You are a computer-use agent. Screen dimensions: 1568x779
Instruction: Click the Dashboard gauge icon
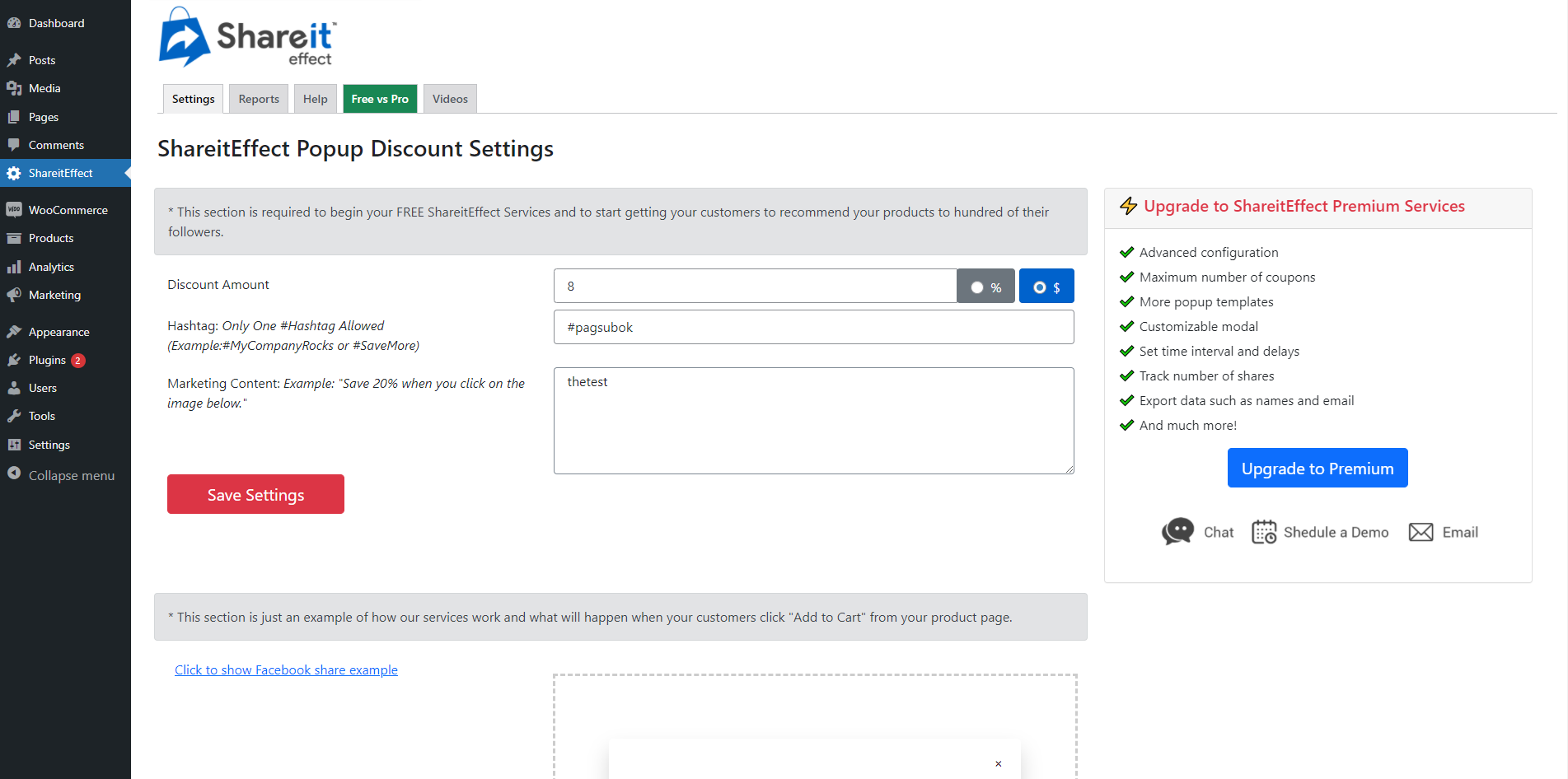click(14, 23)
